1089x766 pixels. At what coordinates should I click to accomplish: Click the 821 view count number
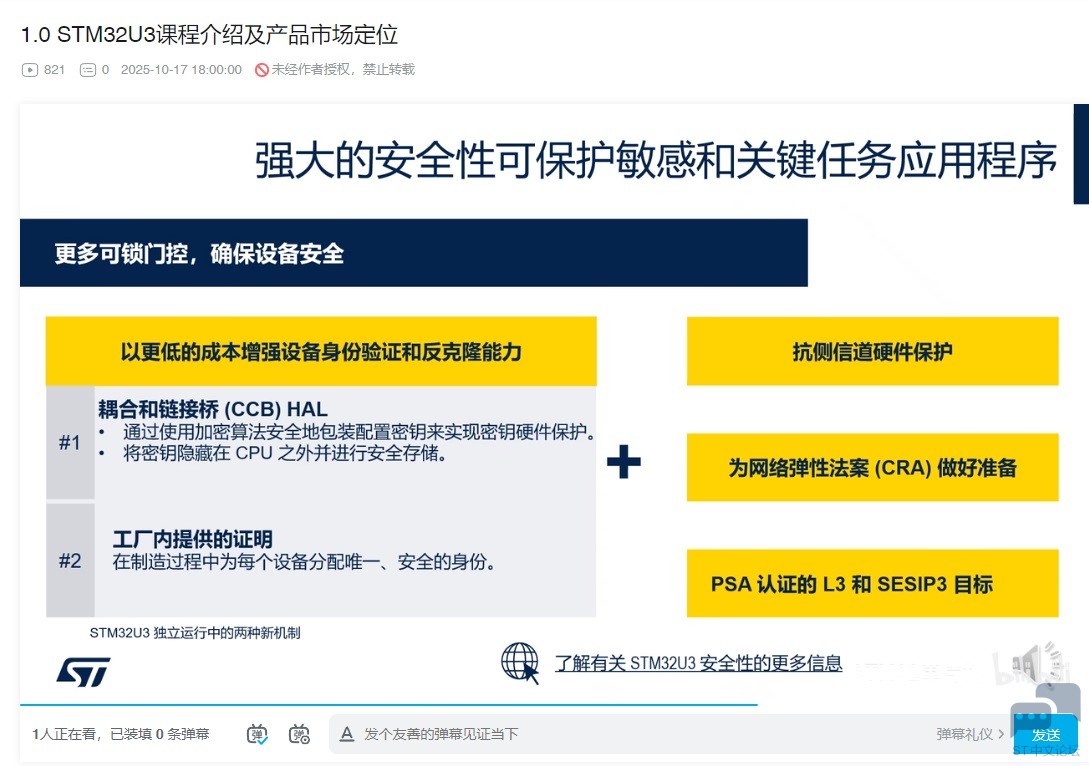54,70
